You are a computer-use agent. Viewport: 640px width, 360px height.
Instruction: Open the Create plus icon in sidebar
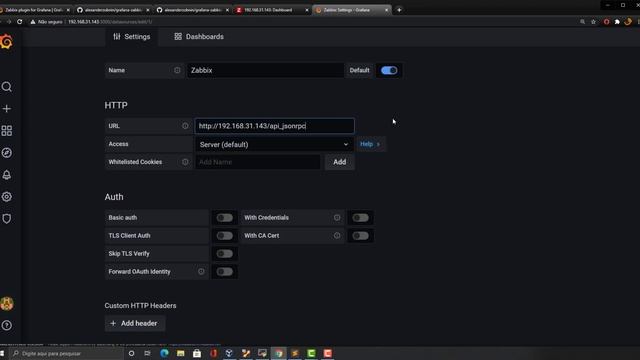coord(7,109)
